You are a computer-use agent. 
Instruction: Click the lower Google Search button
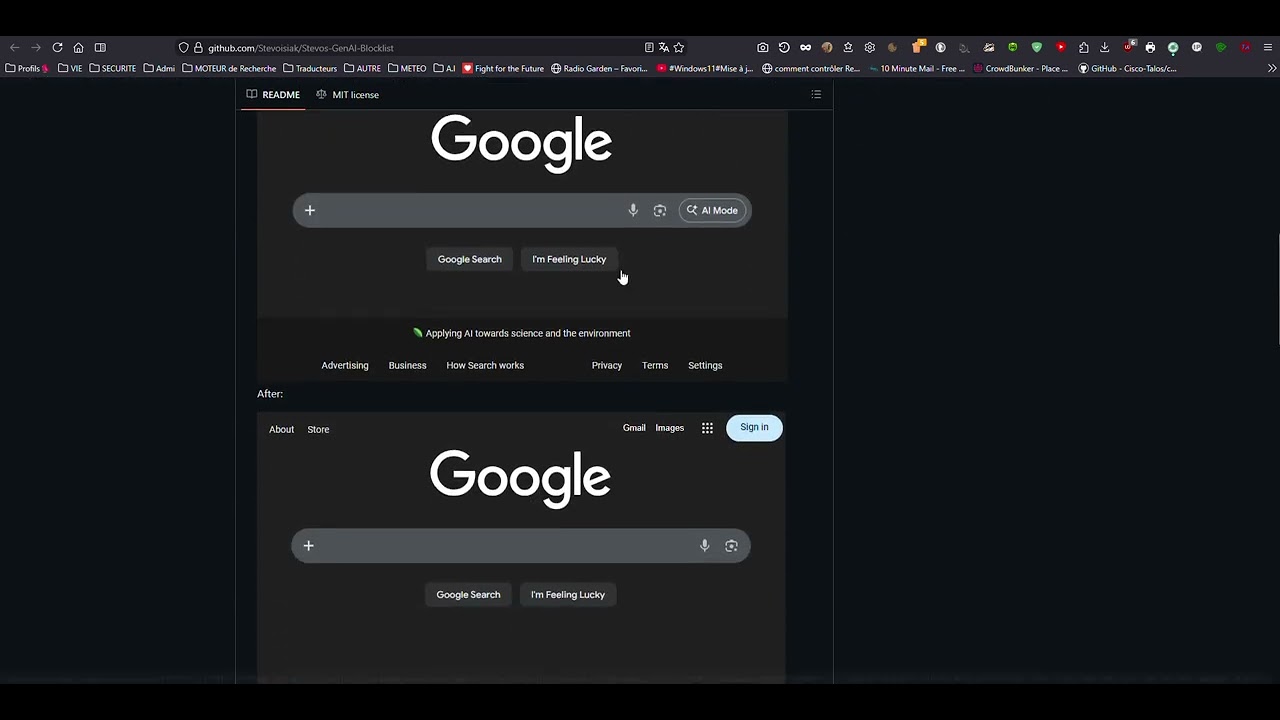(x=468, y=594)
